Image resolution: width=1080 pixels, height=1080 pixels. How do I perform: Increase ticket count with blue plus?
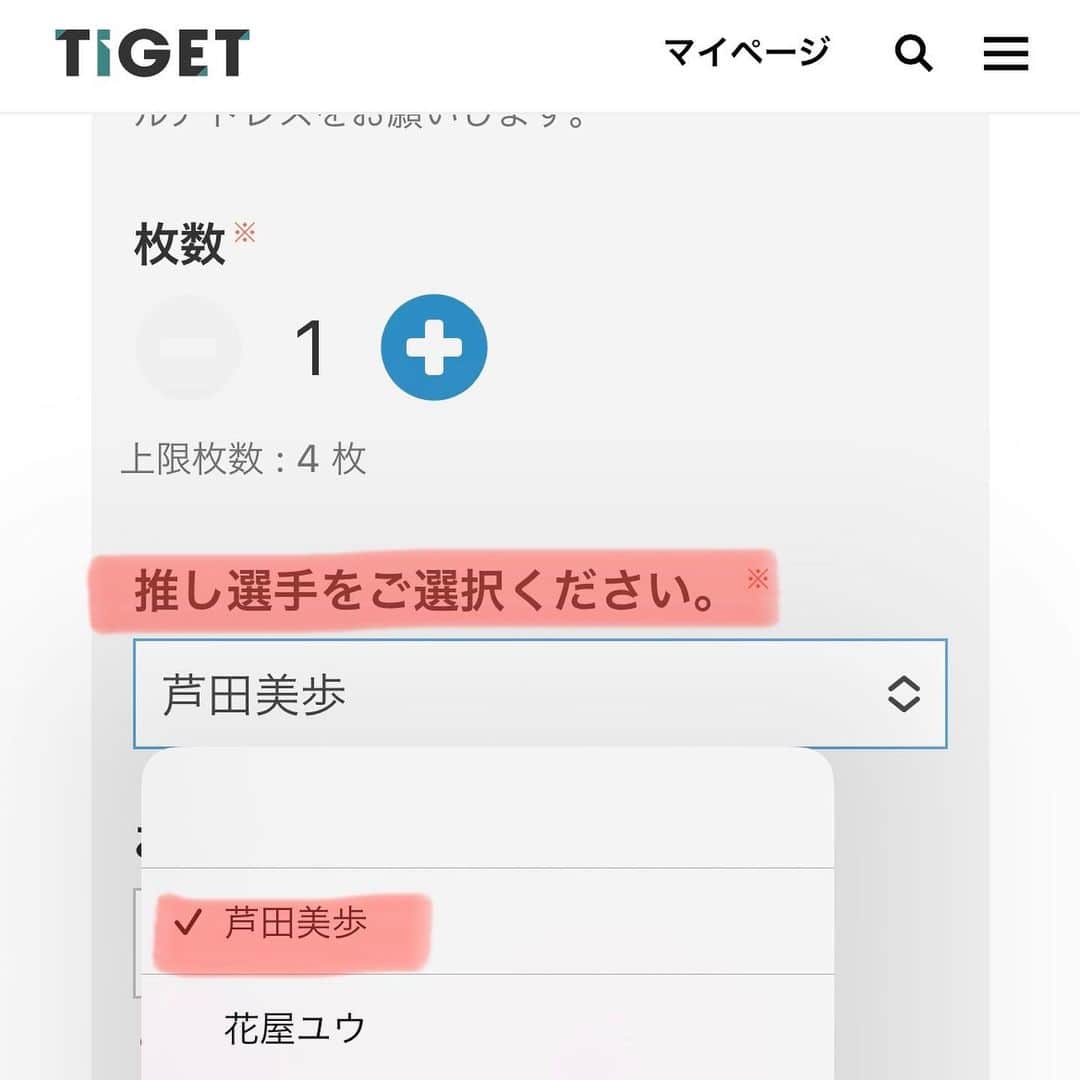[434, 347]
